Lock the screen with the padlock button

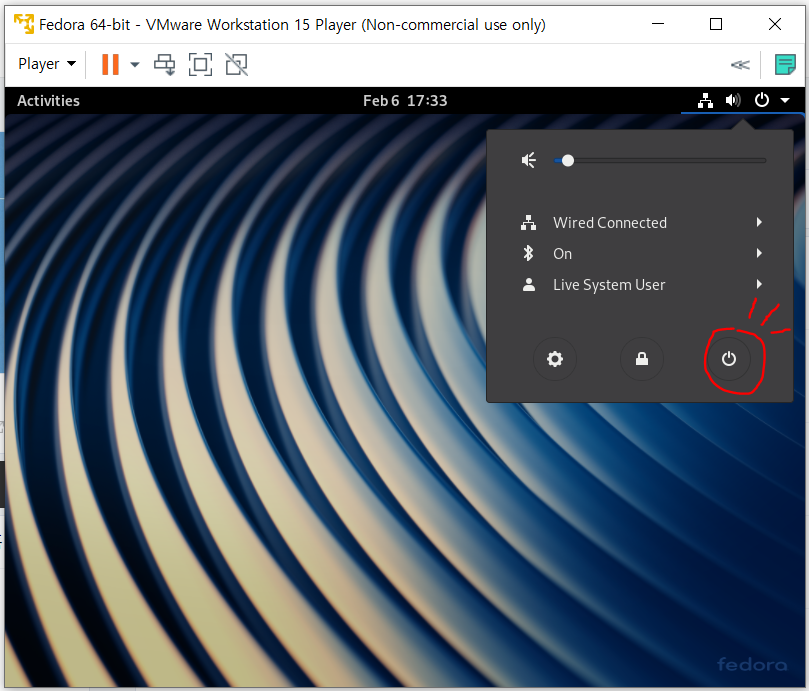[641, 359]
